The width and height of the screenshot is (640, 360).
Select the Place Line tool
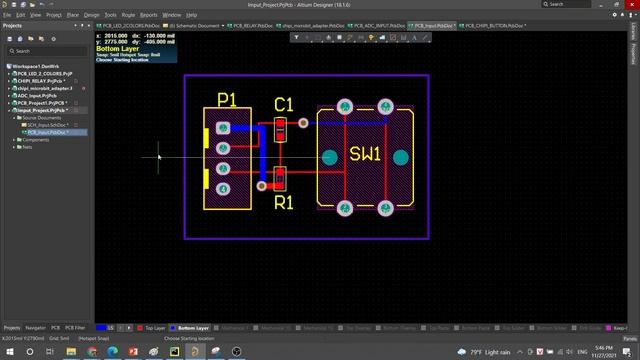(425, 38)
